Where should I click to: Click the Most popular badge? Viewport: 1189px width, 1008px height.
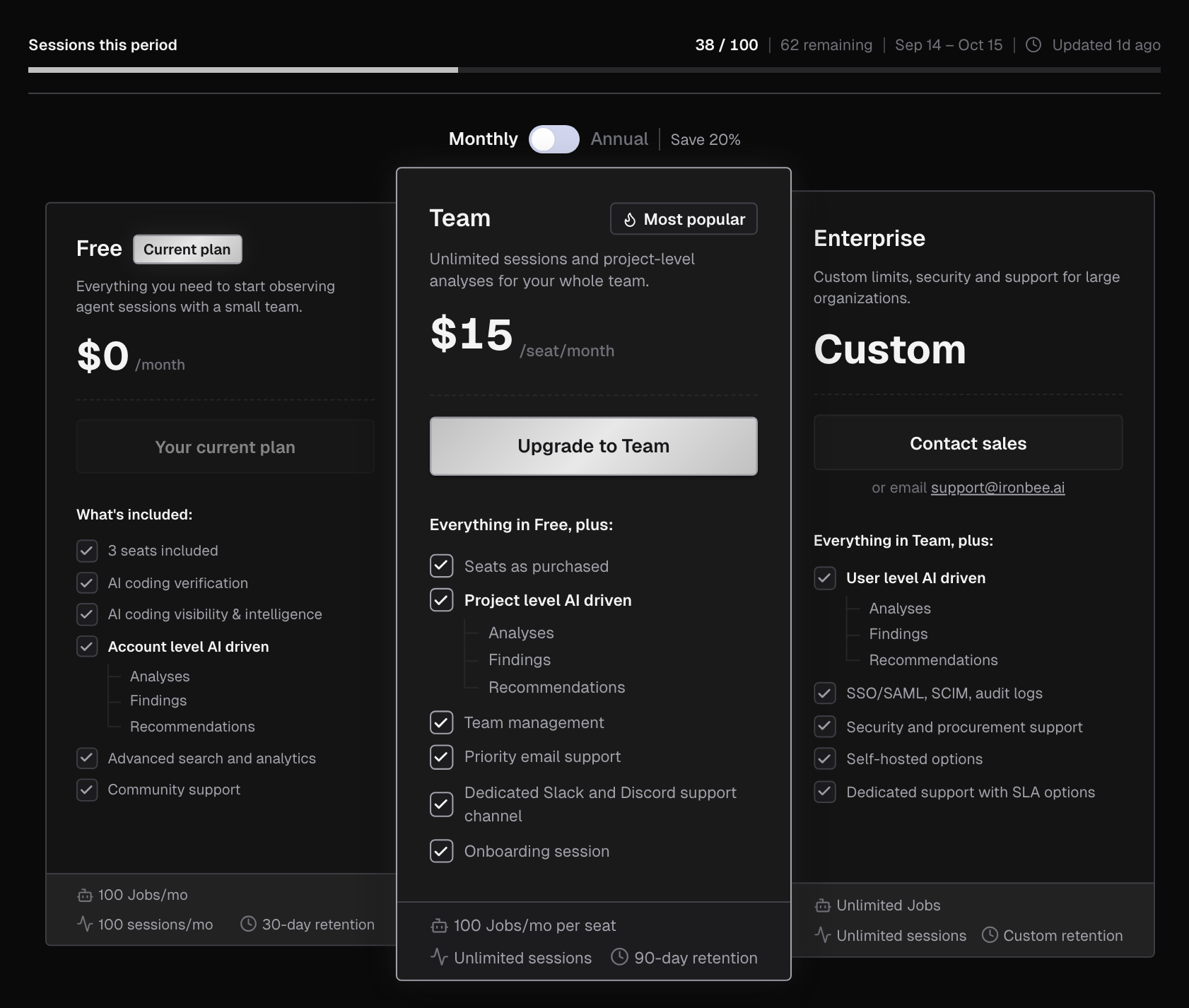click(684, 219)
